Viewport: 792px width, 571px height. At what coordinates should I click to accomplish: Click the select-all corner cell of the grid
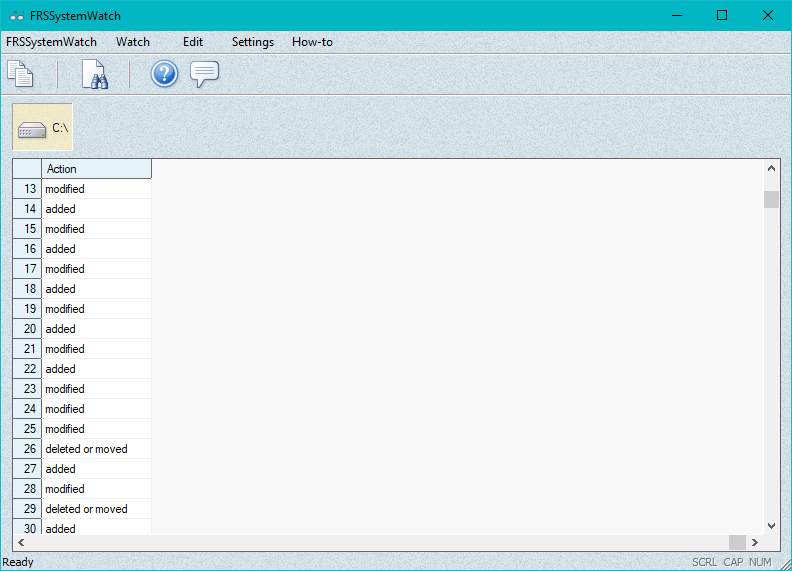coord(27,169)
